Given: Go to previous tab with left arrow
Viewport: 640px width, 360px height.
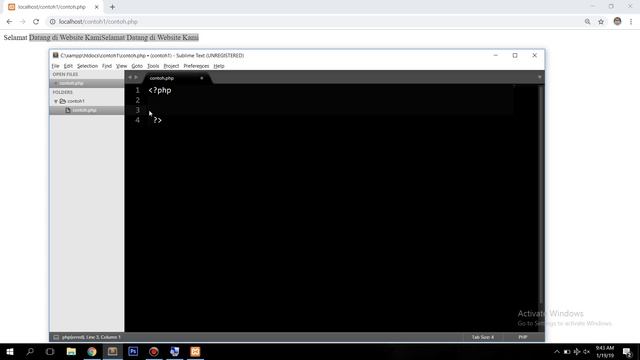Looking at the screenshot, I should pos(130,77).
